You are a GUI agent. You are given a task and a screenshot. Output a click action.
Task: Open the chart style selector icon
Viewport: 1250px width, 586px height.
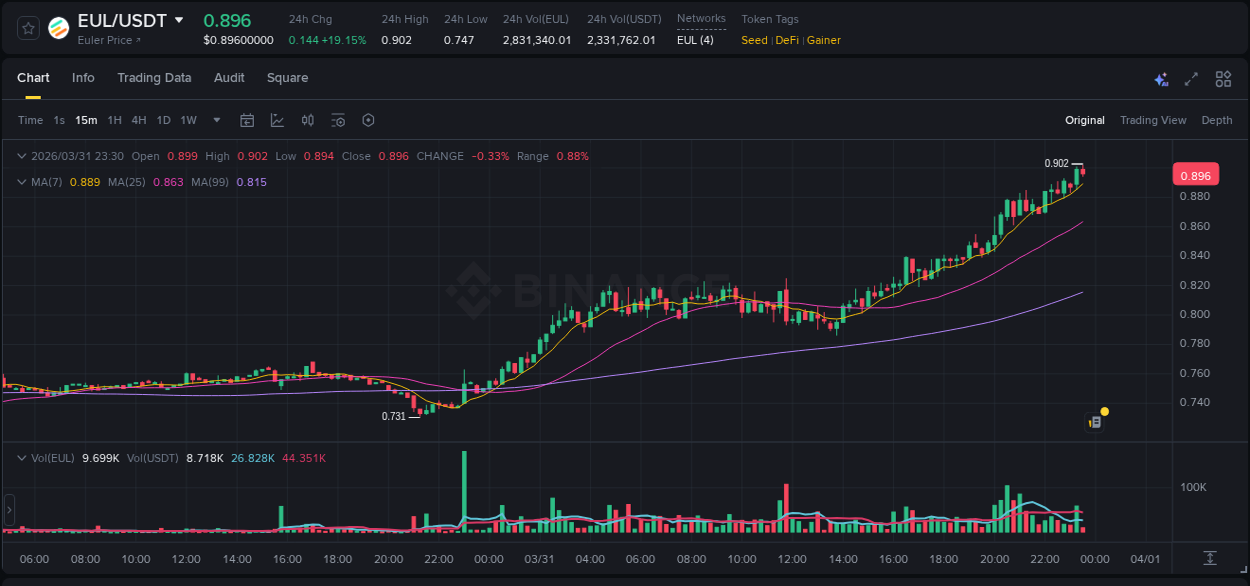[x=275, y=120]
